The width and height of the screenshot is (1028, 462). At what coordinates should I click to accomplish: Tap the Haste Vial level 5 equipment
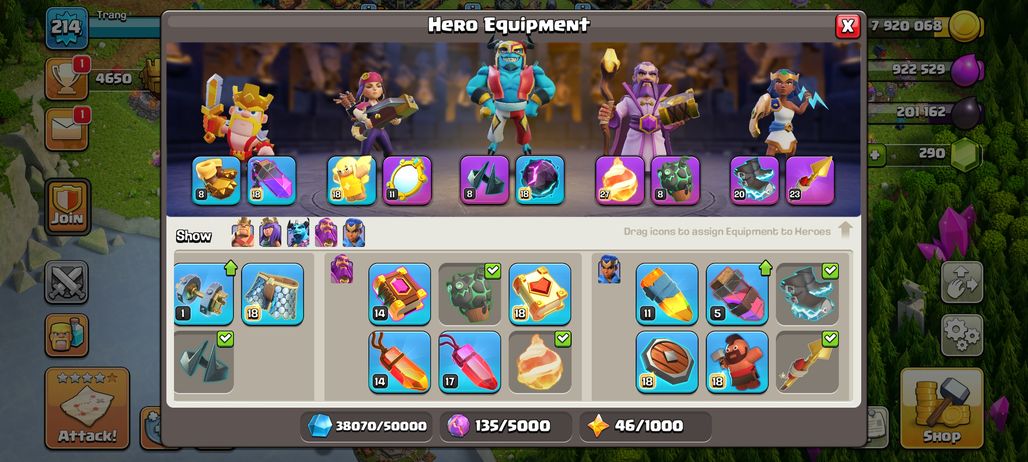click(737, 294)
